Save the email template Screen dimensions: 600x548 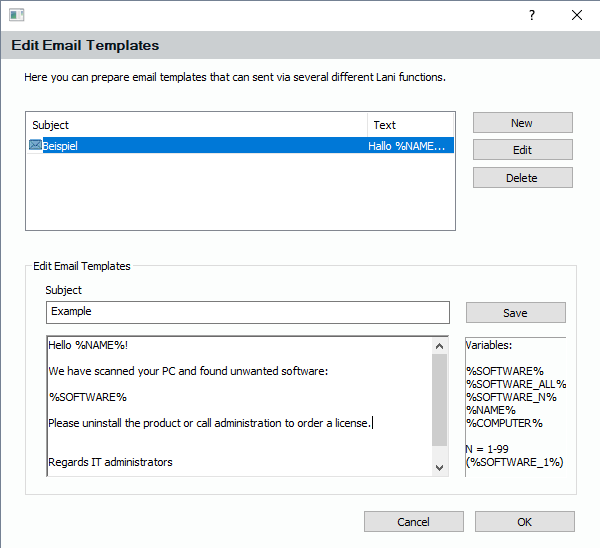(515, 313)
